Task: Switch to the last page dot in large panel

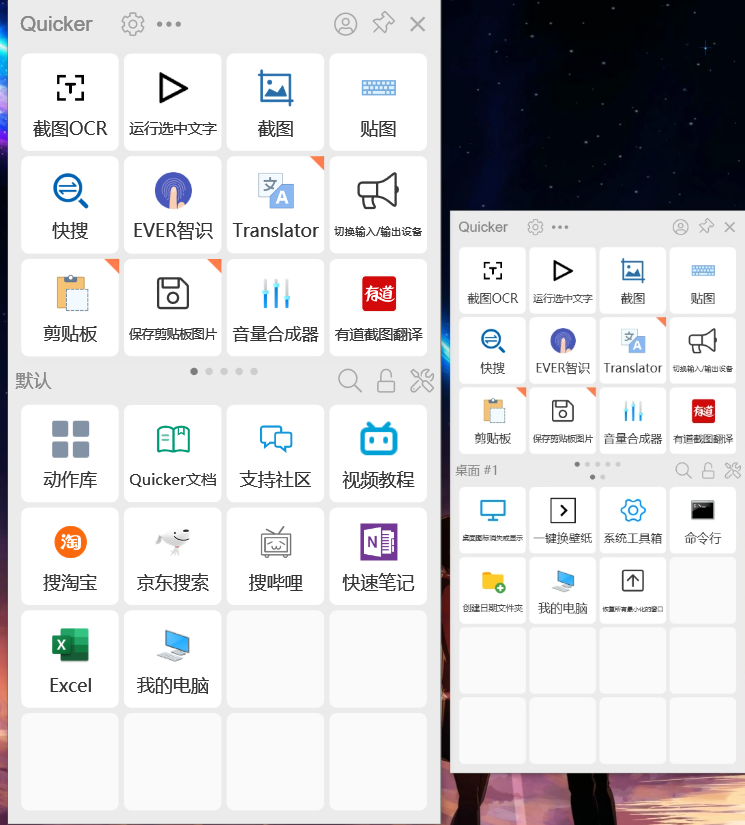Action: [x=254, y=371]
